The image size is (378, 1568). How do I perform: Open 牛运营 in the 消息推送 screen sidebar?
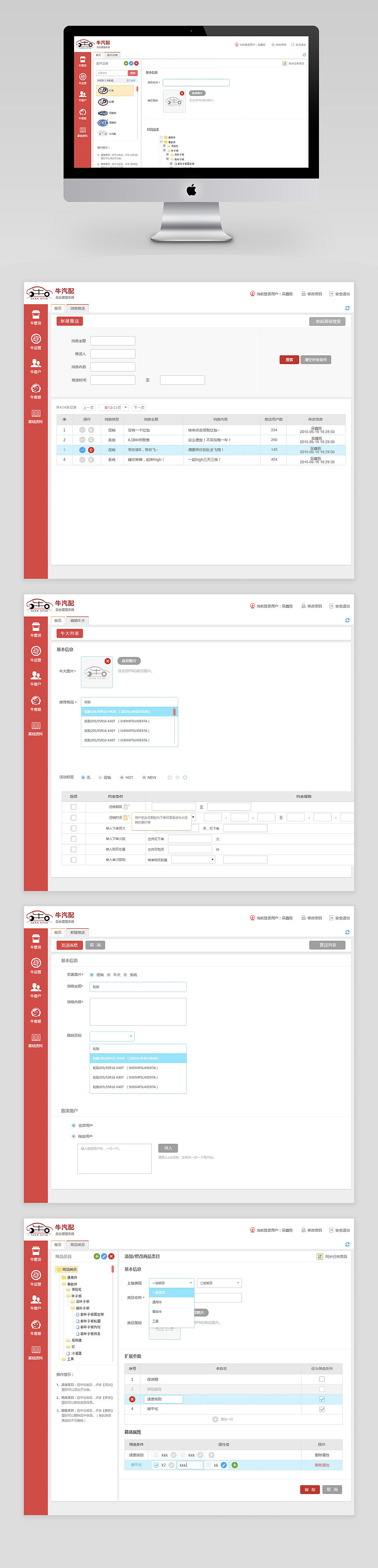click(x=36, y=342)
